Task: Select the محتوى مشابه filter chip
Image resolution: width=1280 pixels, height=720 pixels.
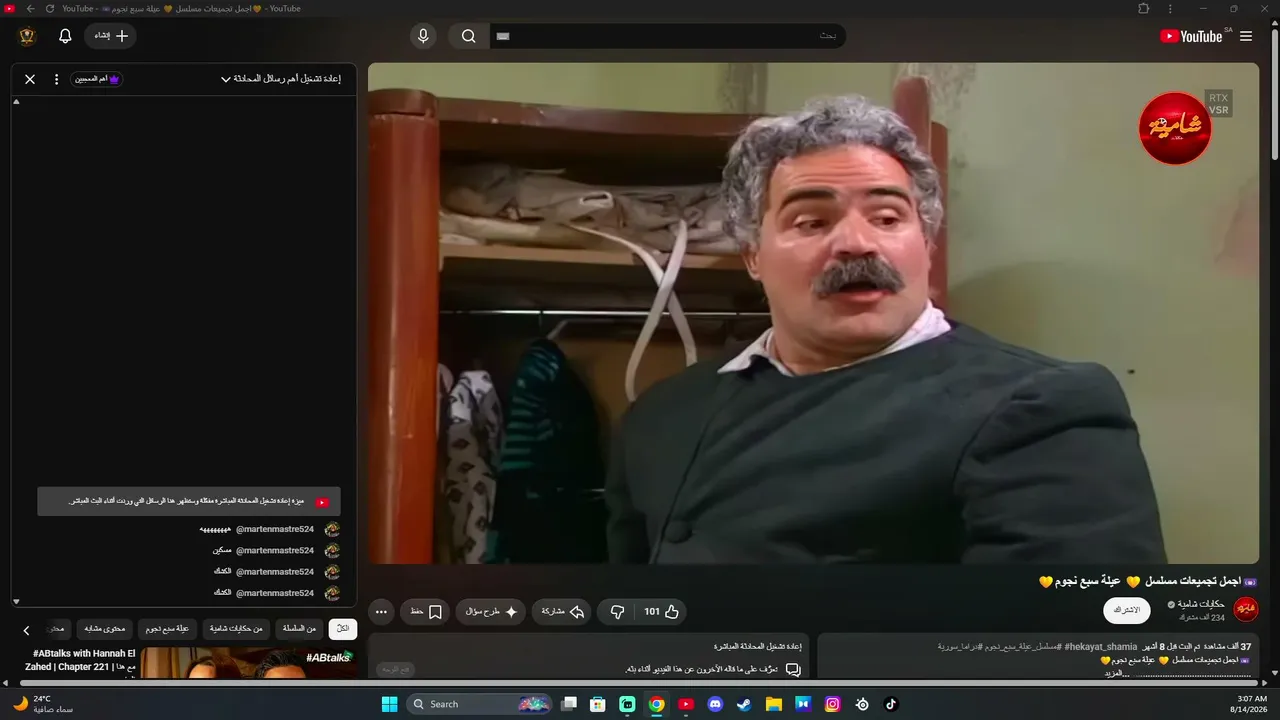Action: [104, 629]
